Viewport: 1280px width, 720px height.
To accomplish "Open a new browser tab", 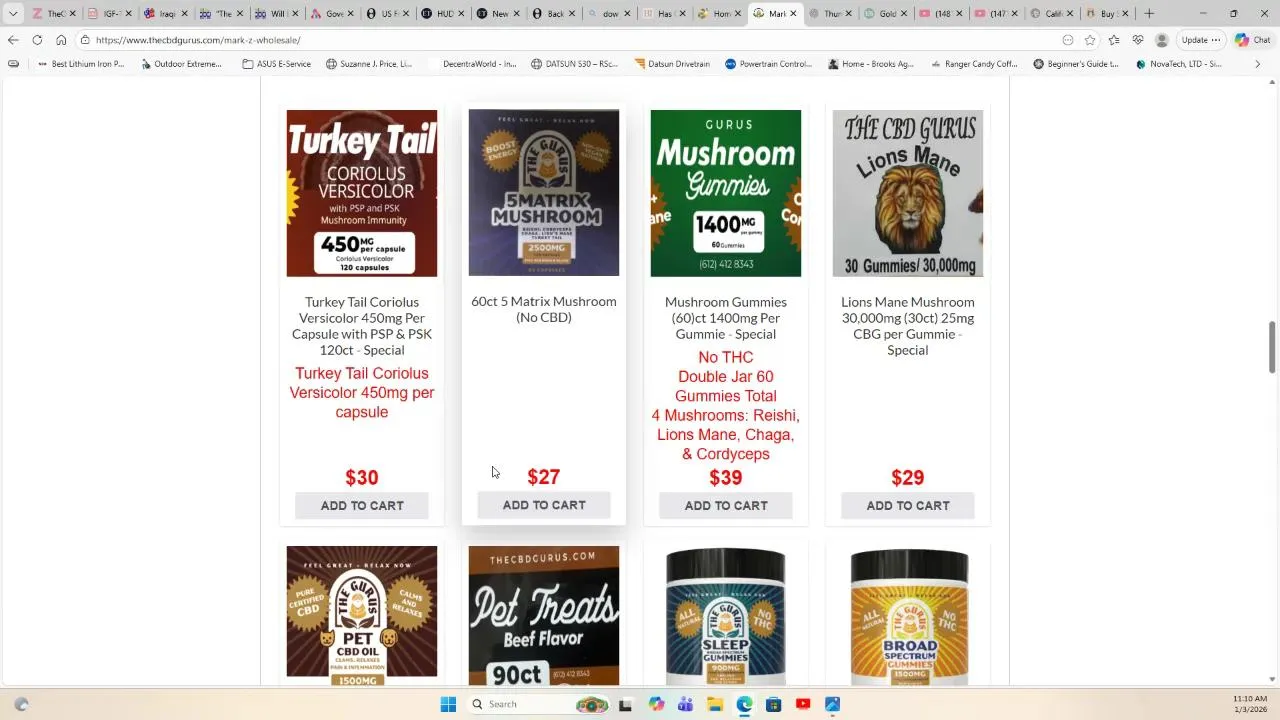I will click(1149, 14).
